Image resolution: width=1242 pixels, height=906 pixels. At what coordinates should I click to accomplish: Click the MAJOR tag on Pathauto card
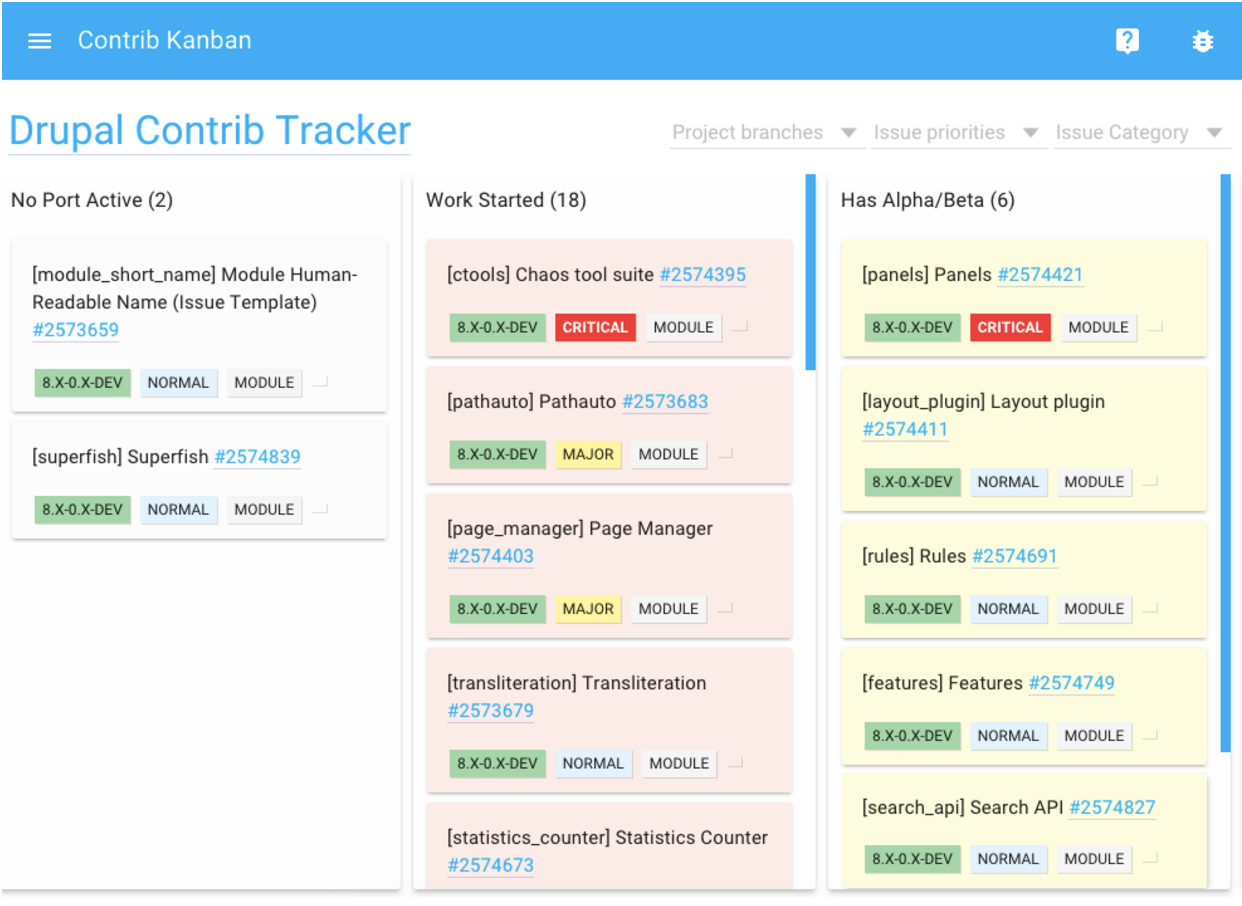(x=588, y=454)
